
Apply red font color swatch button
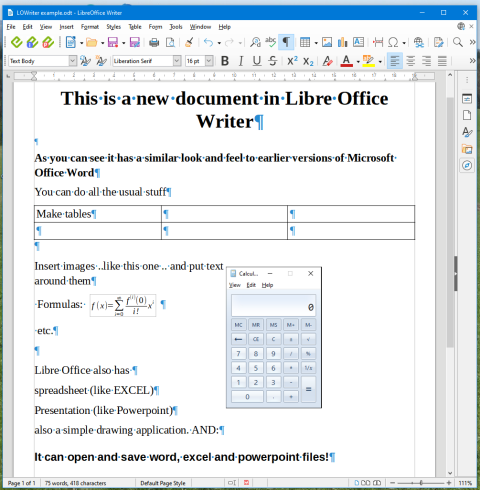pyautogui.click(x=347, y=61)
